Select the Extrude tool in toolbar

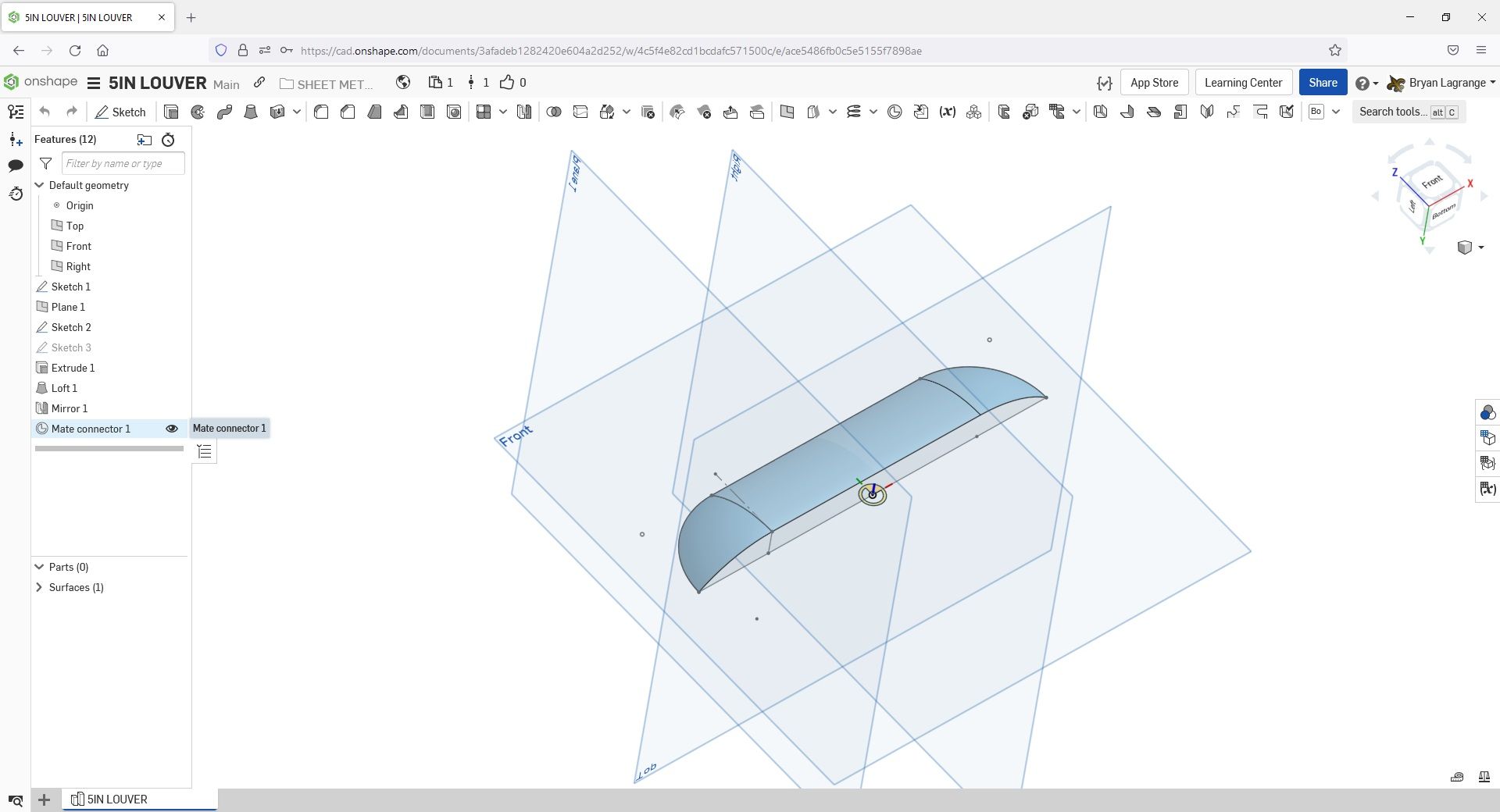coord(171,112)
